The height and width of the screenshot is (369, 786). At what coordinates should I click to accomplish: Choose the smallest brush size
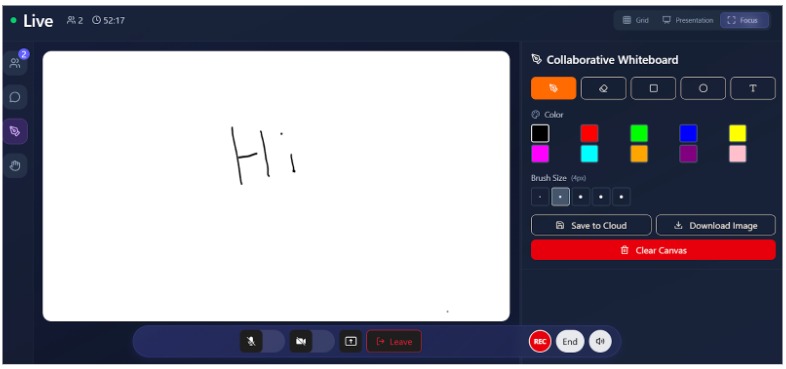(540, 197)
